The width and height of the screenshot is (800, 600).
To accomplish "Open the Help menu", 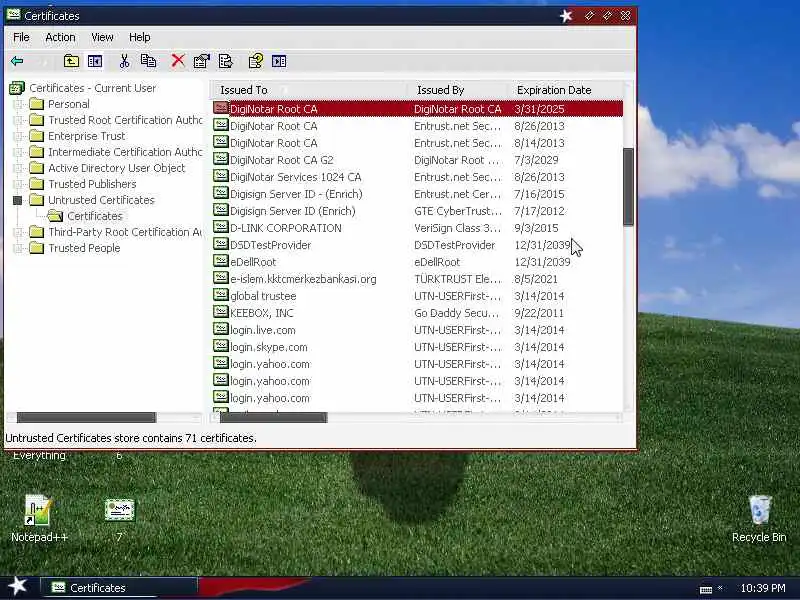I will pos(139,37).
